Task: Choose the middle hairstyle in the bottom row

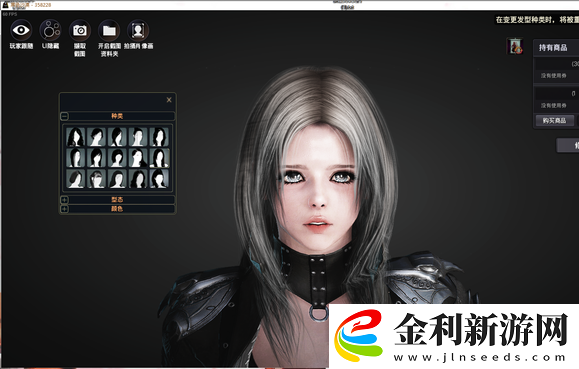Action: (117, 179)
